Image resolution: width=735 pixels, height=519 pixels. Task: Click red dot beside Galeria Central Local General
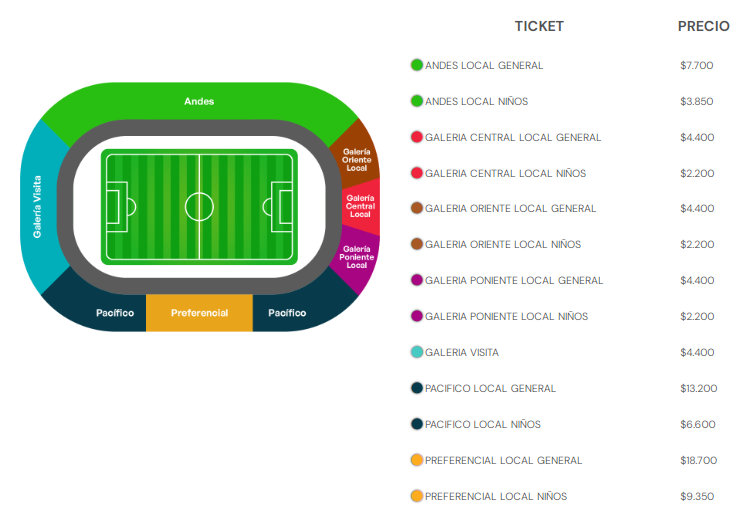click(x=417, y=137)
